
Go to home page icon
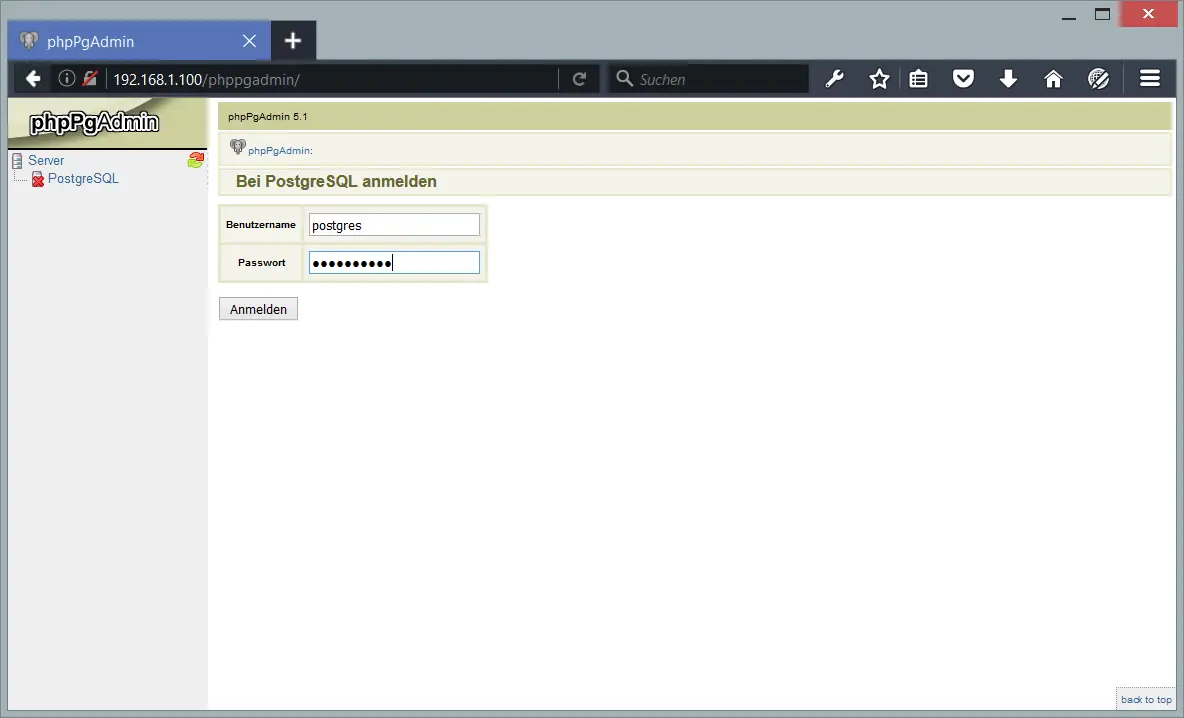(1053, 79)
